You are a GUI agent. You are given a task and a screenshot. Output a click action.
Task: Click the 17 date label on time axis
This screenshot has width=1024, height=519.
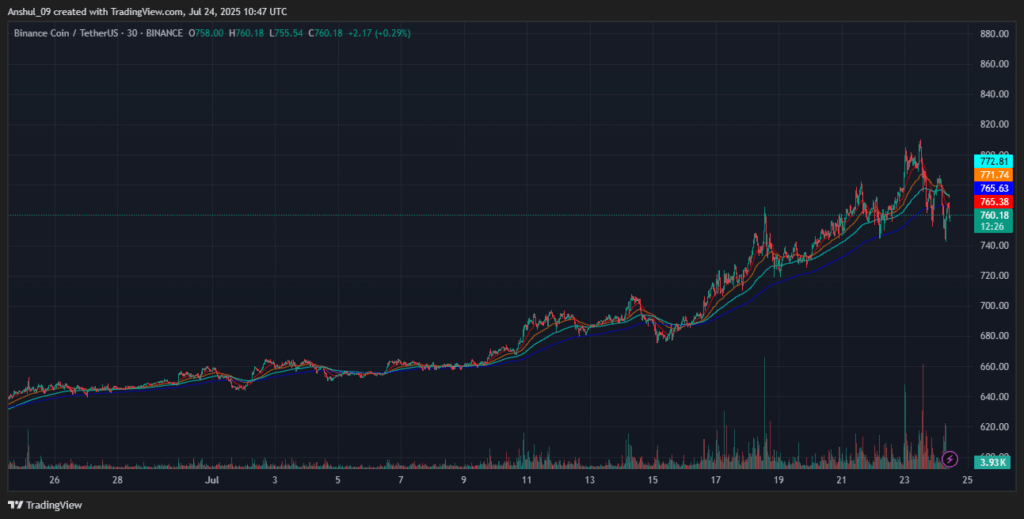pyautogui.click(x=716, y=481)
